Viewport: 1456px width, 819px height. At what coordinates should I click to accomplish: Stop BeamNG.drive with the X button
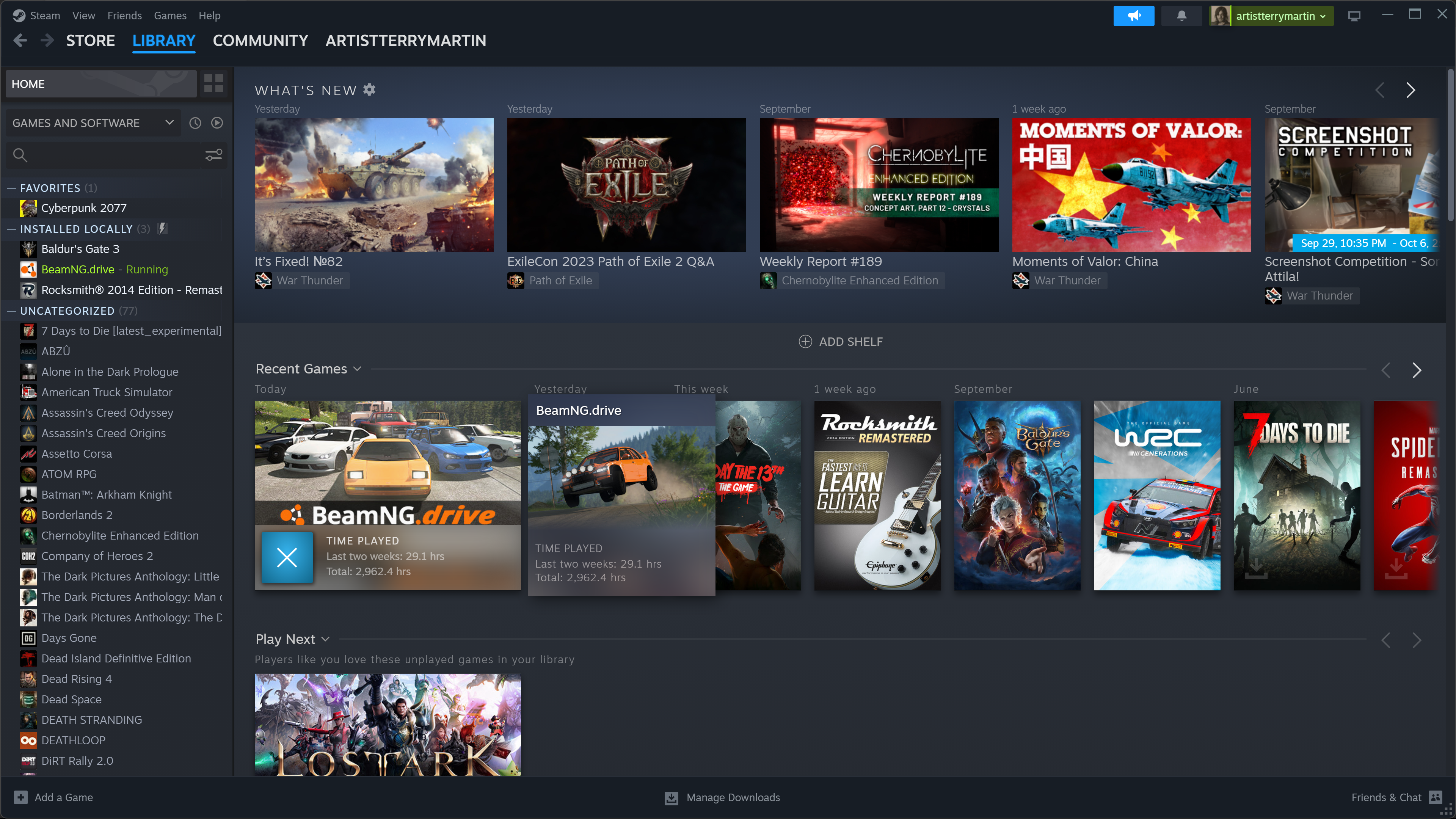click(287, 557)
